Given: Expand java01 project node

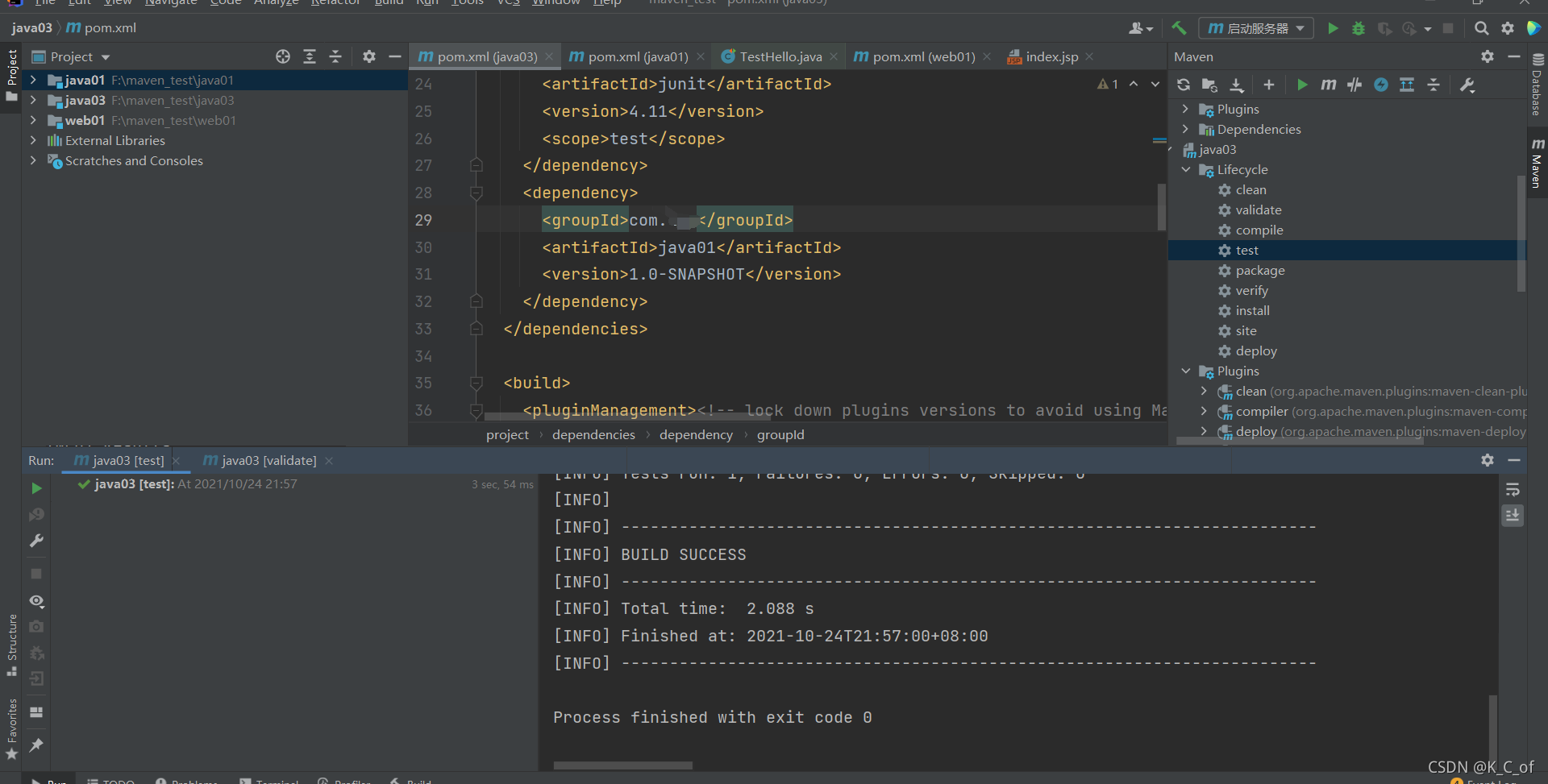Looking at the screenshot, I should (33, 80).
